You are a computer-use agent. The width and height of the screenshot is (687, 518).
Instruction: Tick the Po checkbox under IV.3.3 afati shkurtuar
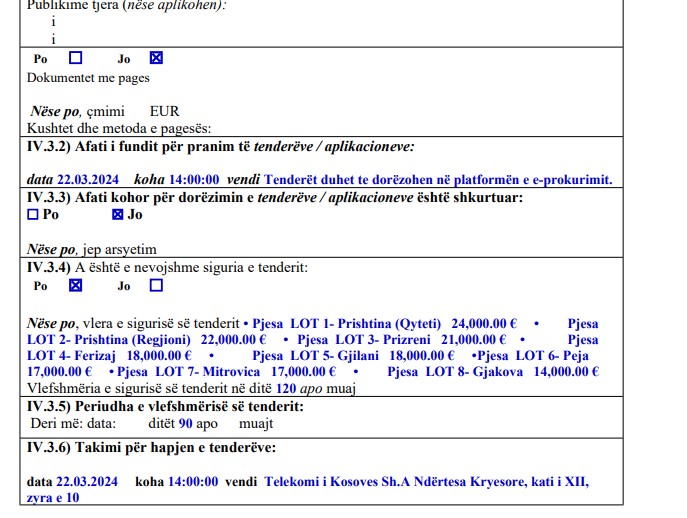(x=33, y=214)
